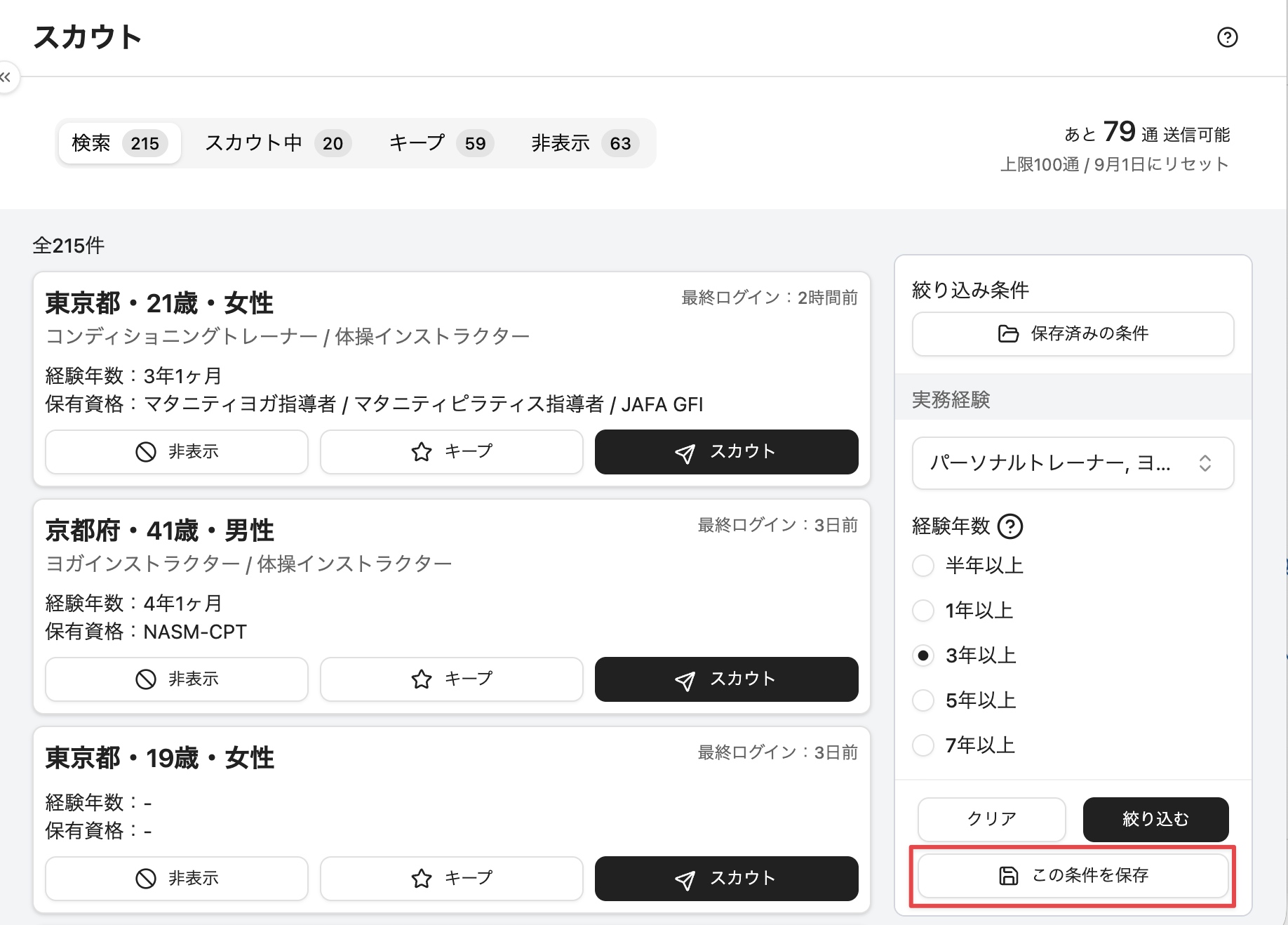This screenshot has height=925, width=1288.
Task: Select the 7年以上 experience option
Action: 923,745
